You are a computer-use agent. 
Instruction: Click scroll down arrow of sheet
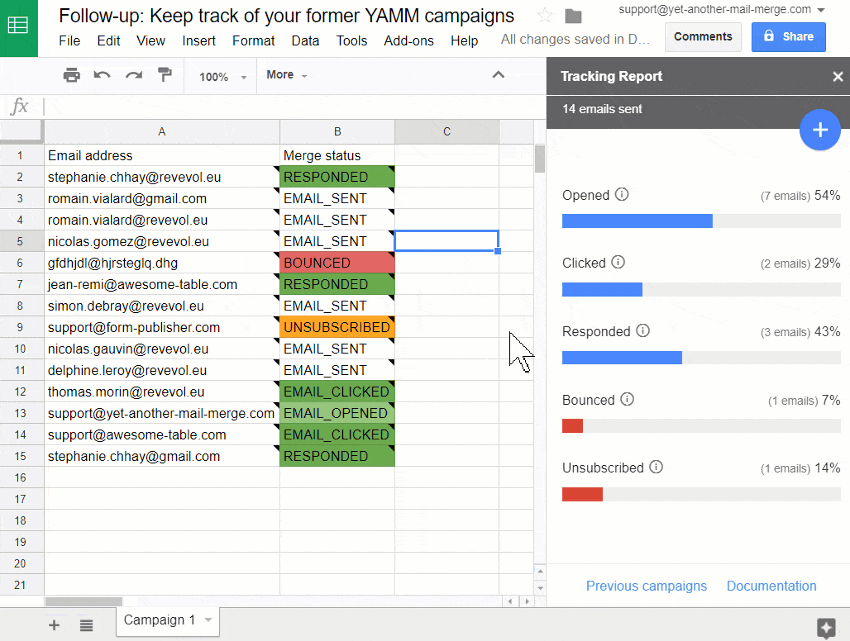pyautogui.click(x=540, y=588)
